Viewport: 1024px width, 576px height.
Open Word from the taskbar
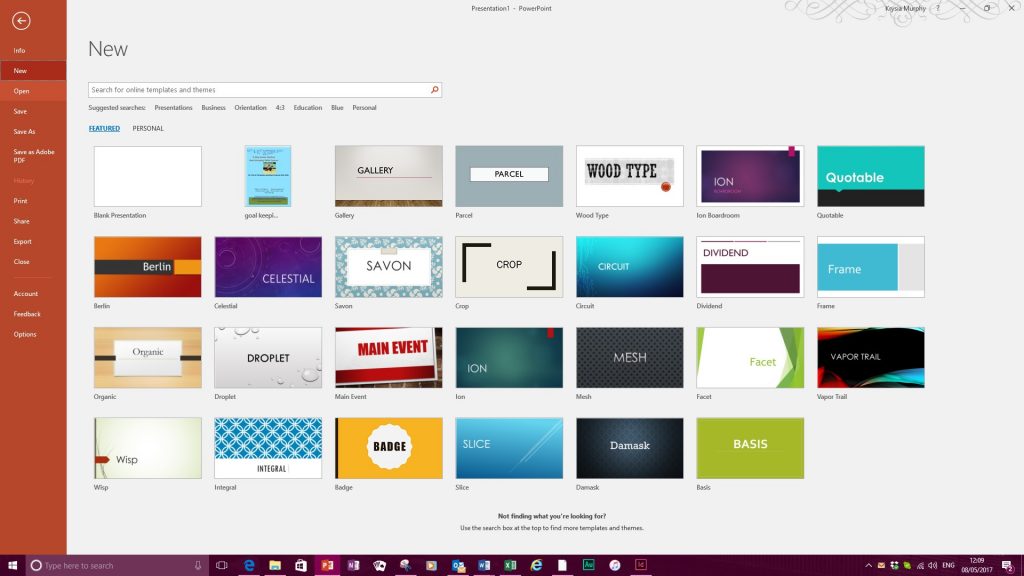point(484,565)
